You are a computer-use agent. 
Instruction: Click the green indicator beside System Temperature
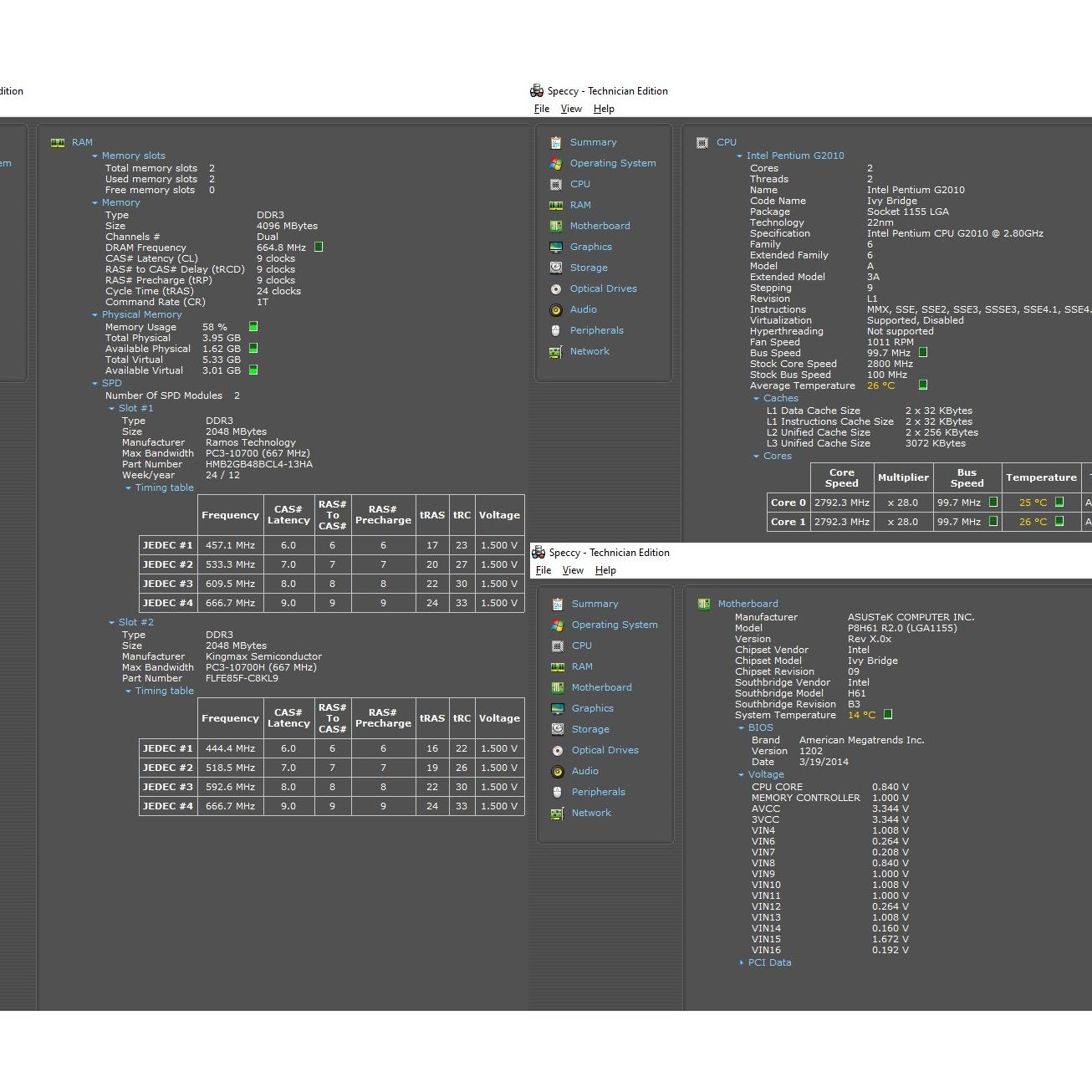tap(888, 715)
